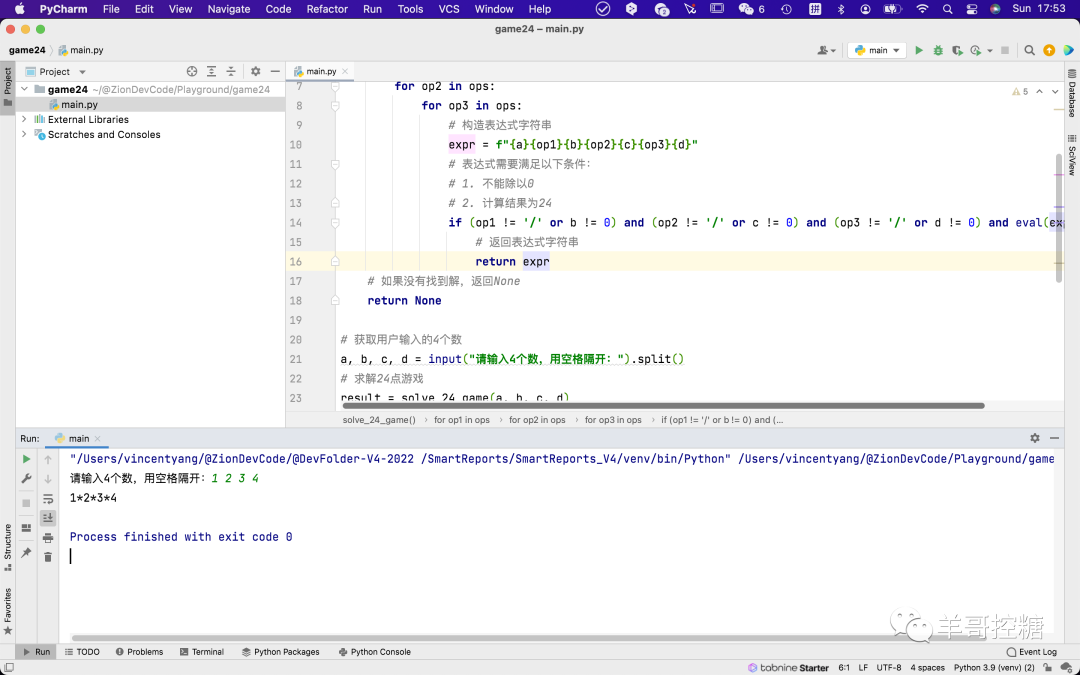Open the Problems tool window
Image resolution: width=1080 pixels, height=675 pixels.
139,652
